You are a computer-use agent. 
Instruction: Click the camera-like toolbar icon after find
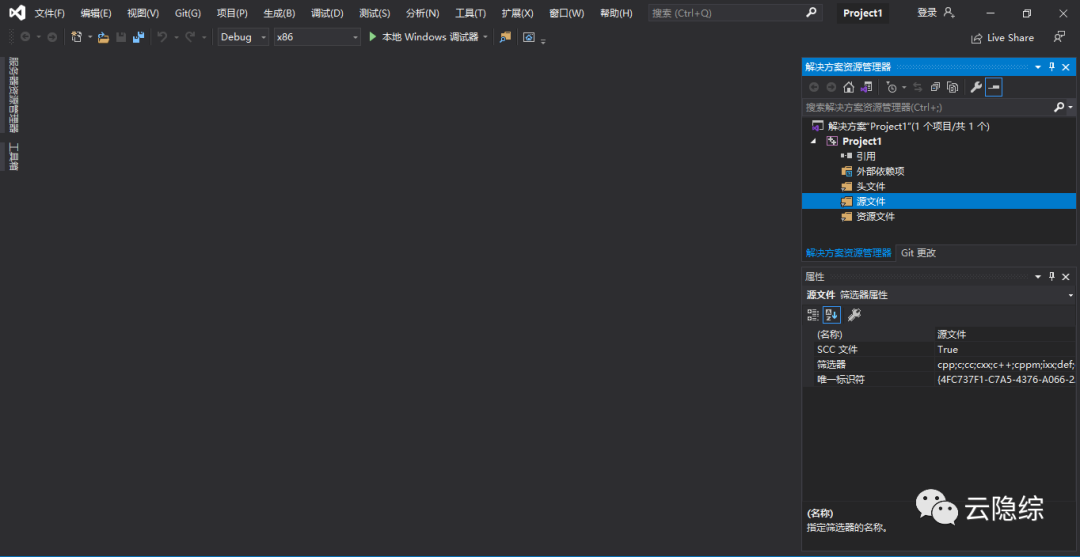pyautogui.click(x=529, y=37)
